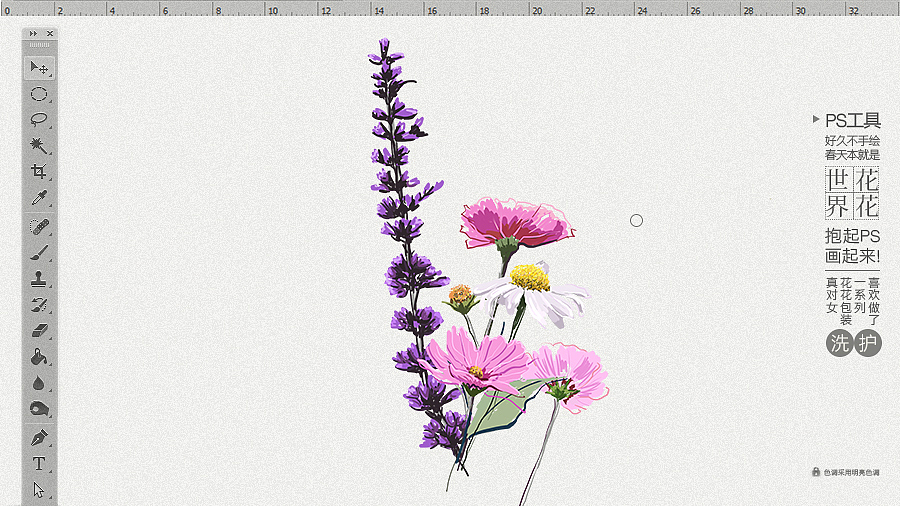This screenshot has width=900, height=506.
Task: Click the horizontal ruler at mark 16
Action: [432, 9]
